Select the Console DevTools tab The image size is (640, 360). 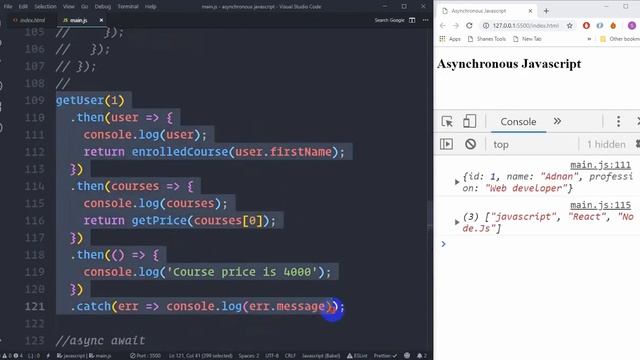point(518,122)
